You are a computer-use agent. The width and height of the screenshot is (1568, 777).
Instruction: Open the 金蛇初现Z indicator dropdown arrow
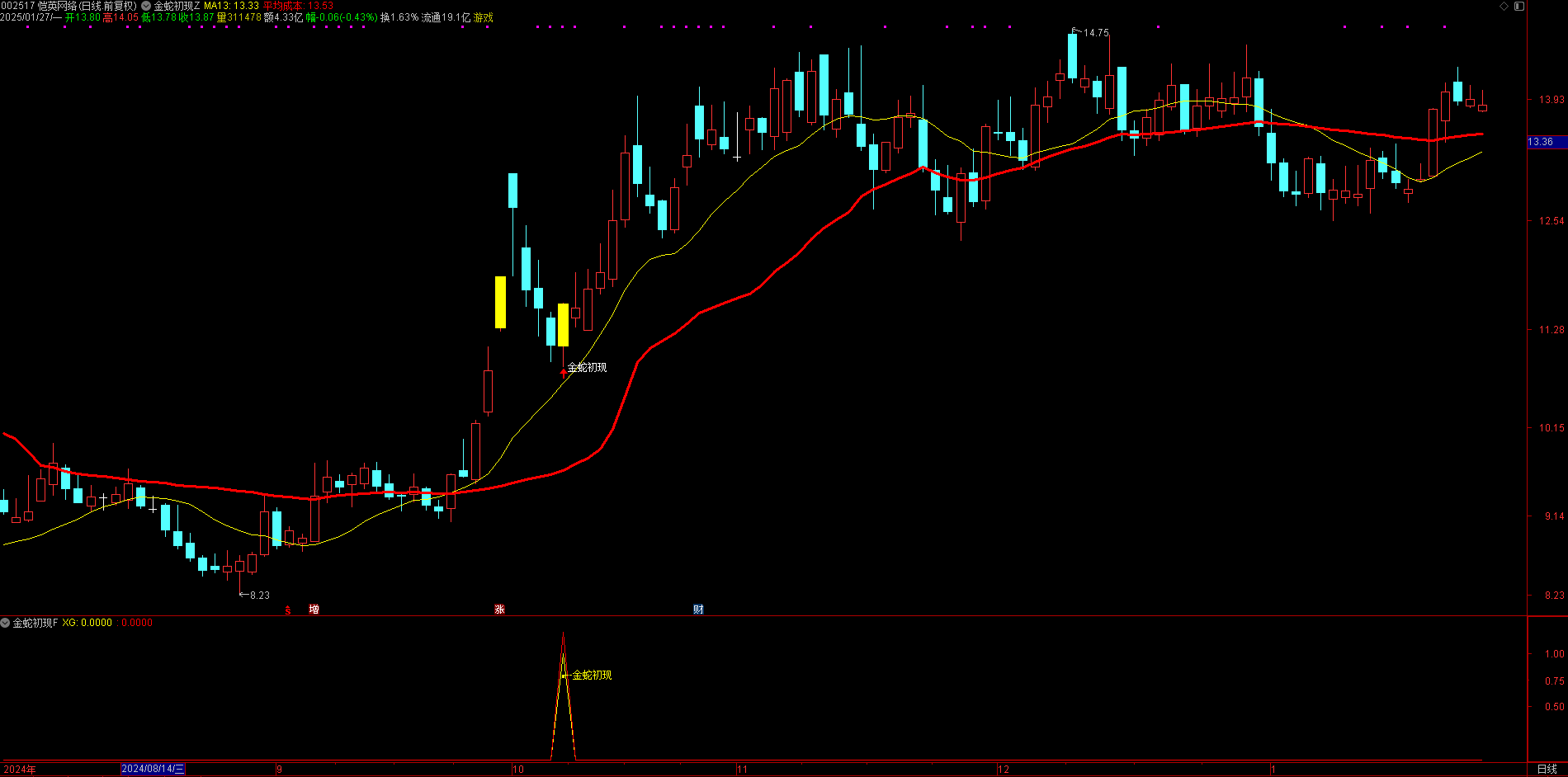pyautogui.click(x=146, y=6)
